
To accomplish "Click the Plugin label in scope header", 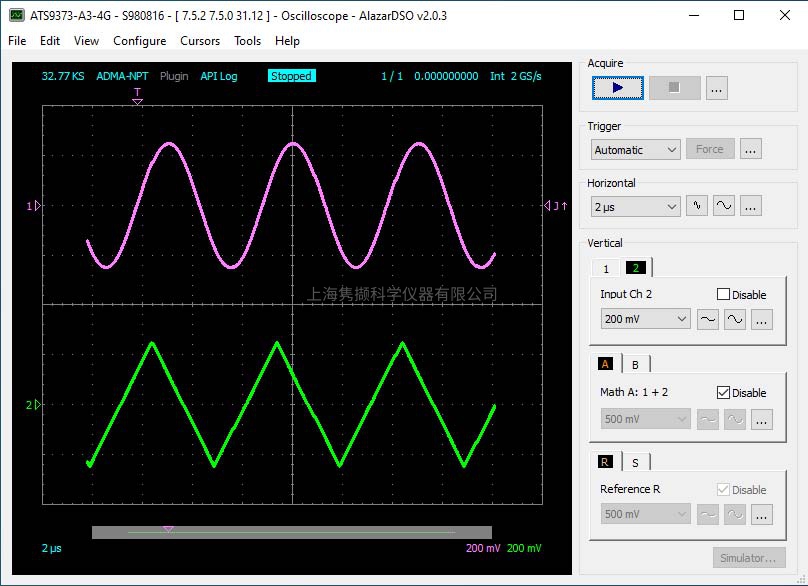I will pos(174,76).
